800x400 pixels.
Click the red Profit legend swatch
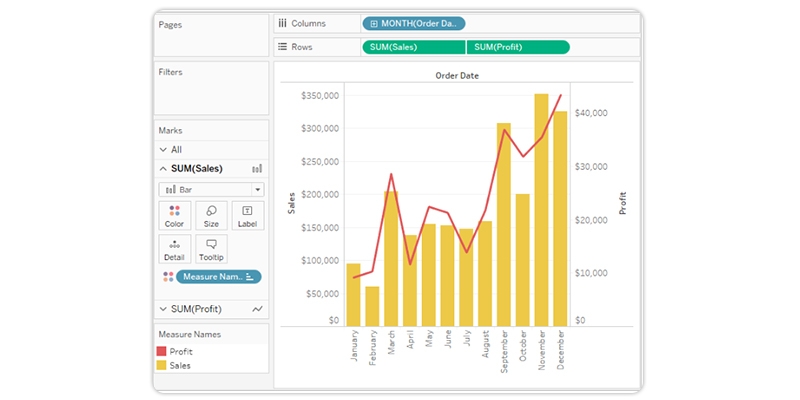[x=161, y=352]
